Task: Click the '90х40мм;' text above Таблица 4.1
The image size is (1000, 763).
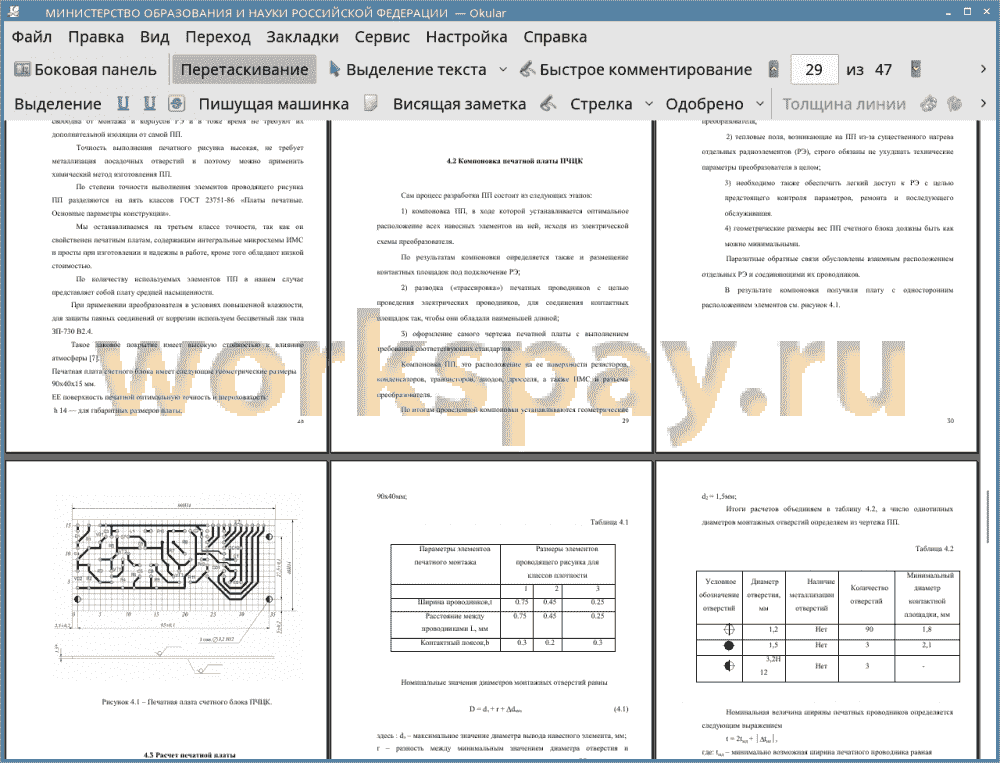Action: [392, 496]
